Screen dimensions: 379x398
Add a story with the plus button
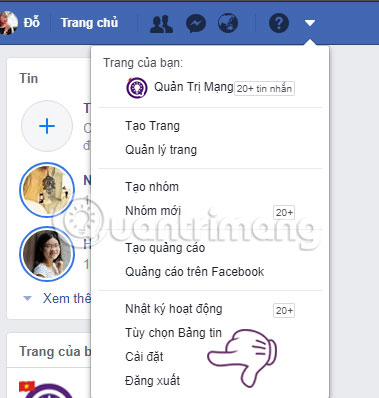(x=47, y=126)
